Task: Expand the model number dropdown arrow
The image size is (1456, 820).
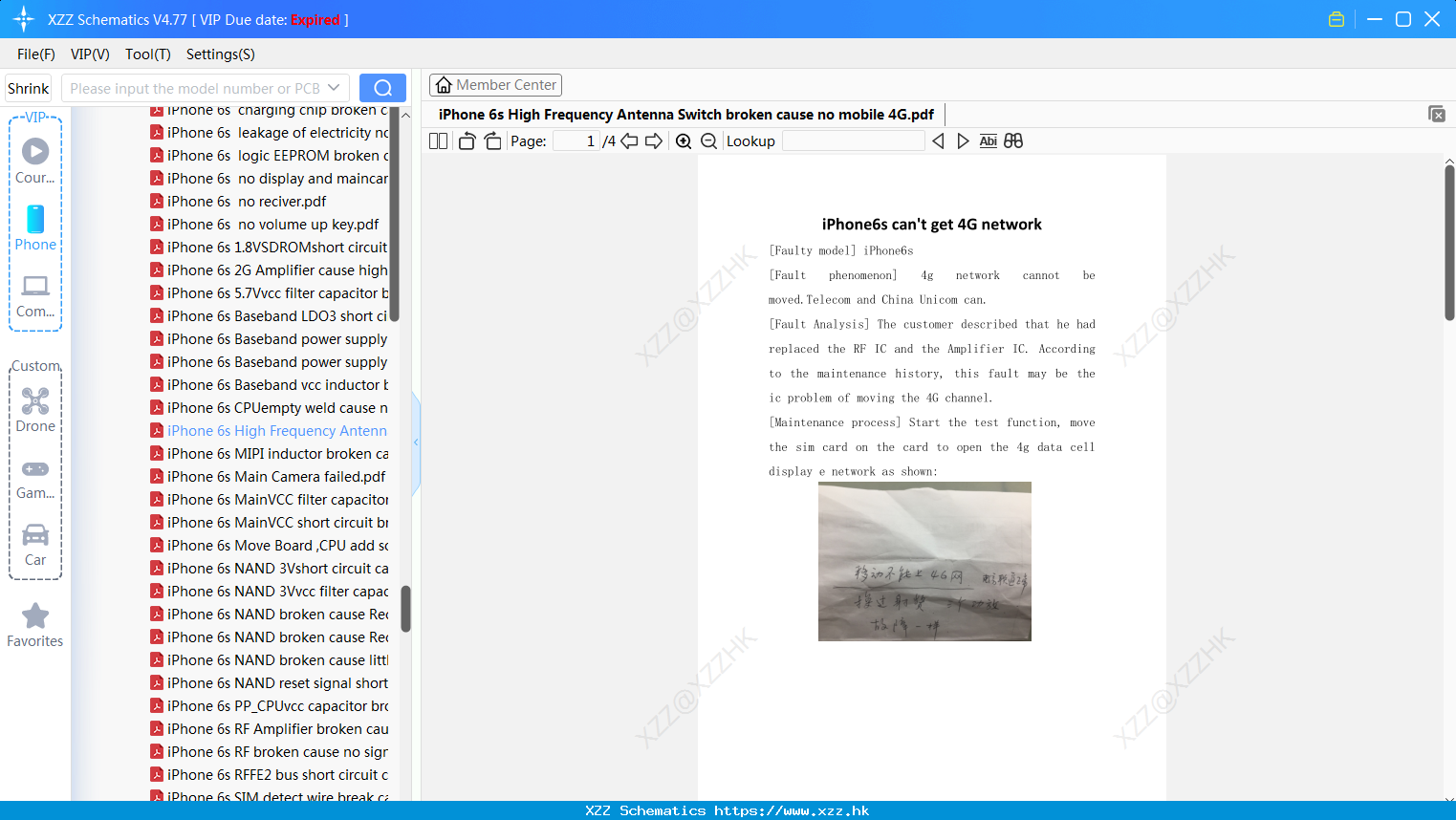Action: click(x=334, y=88)
